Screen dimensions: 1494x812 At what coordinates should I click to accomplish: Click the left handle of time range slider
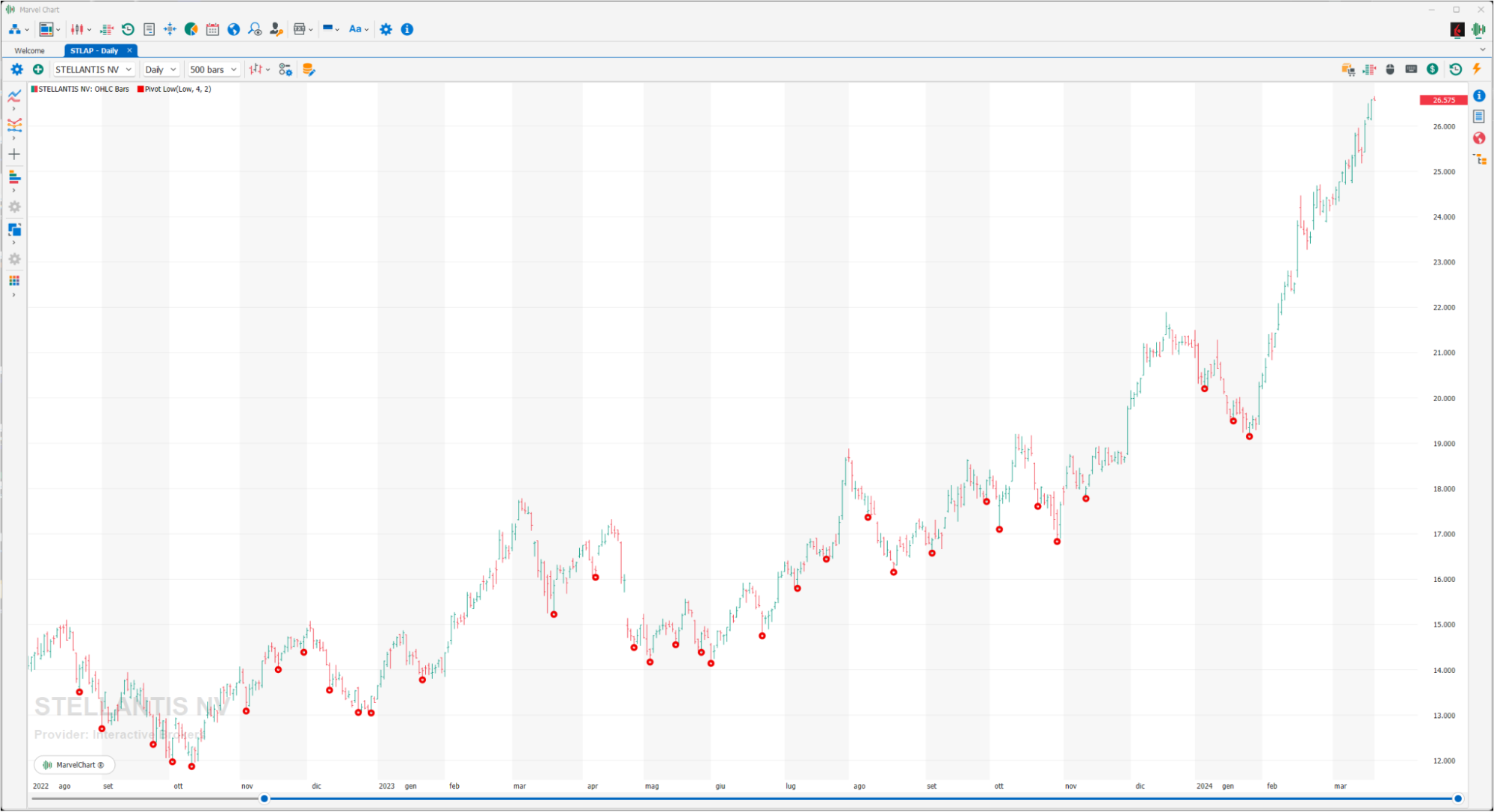click(x=264, y=799)
